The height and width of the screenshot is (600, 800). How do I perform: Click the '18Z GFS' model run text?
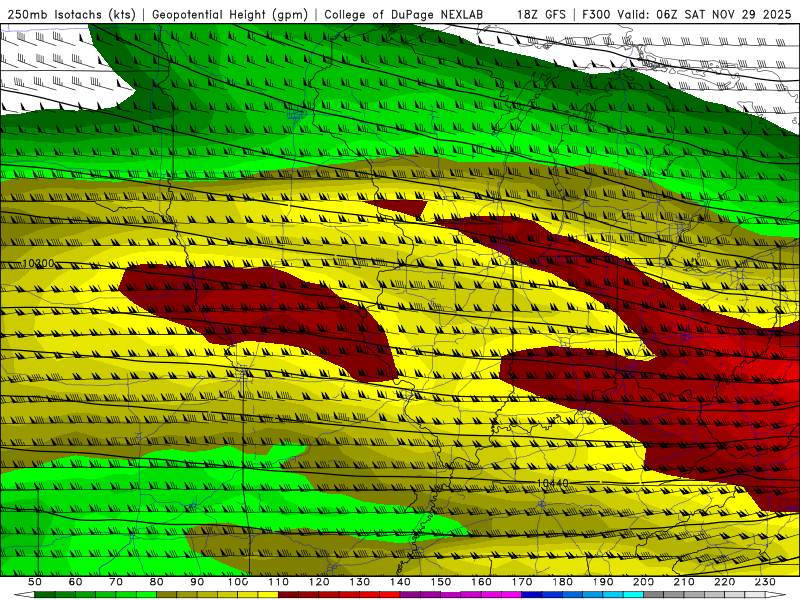click(541, 14)
